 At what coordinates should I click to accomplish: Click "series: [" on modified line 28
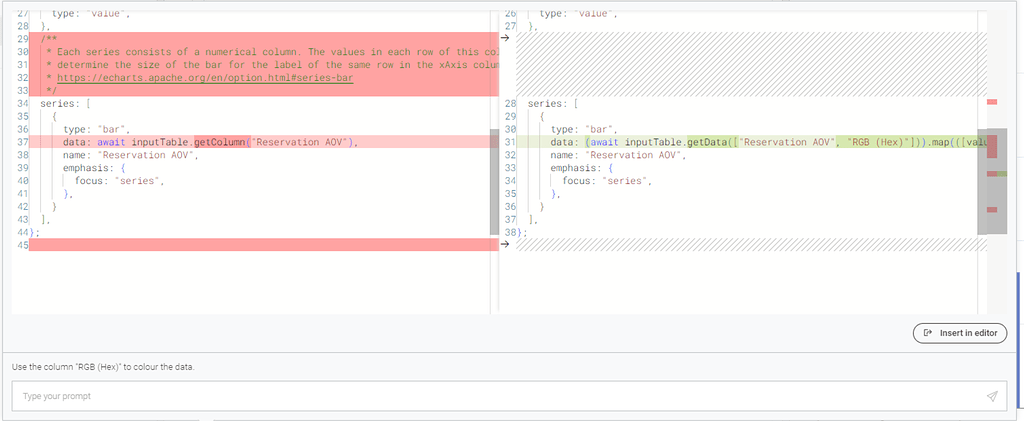553,104
